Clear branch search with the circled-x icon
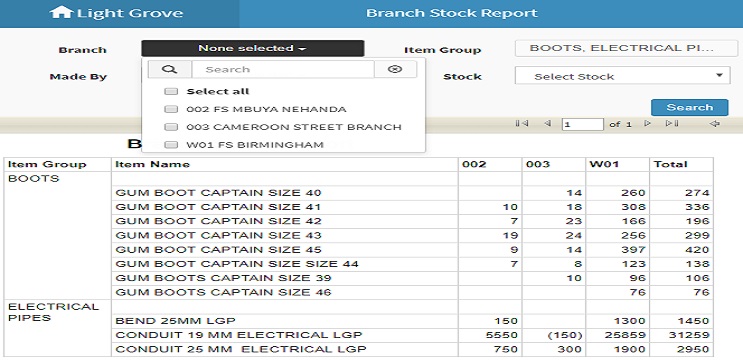The width and height of the screenshot is (743, 360). 395,69
